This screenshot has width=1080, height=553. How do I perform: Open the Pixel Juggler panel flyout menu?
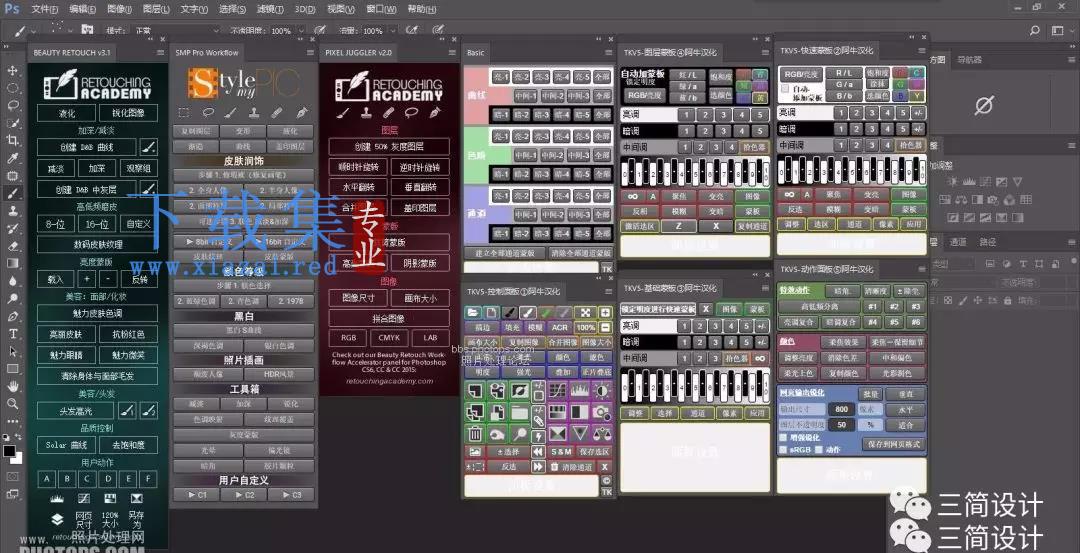pos(450,52)
